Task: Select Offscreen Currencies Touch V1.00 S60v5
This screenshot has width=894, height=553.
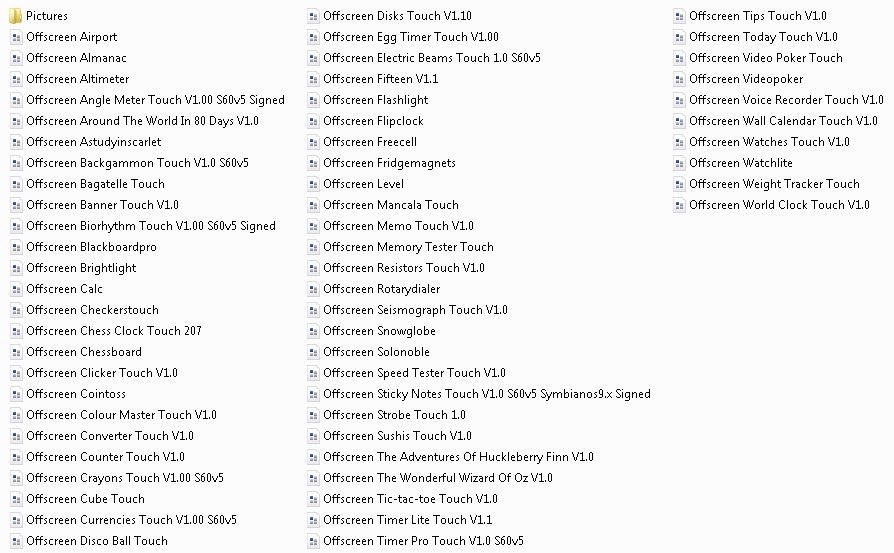Action: (132, 520)
